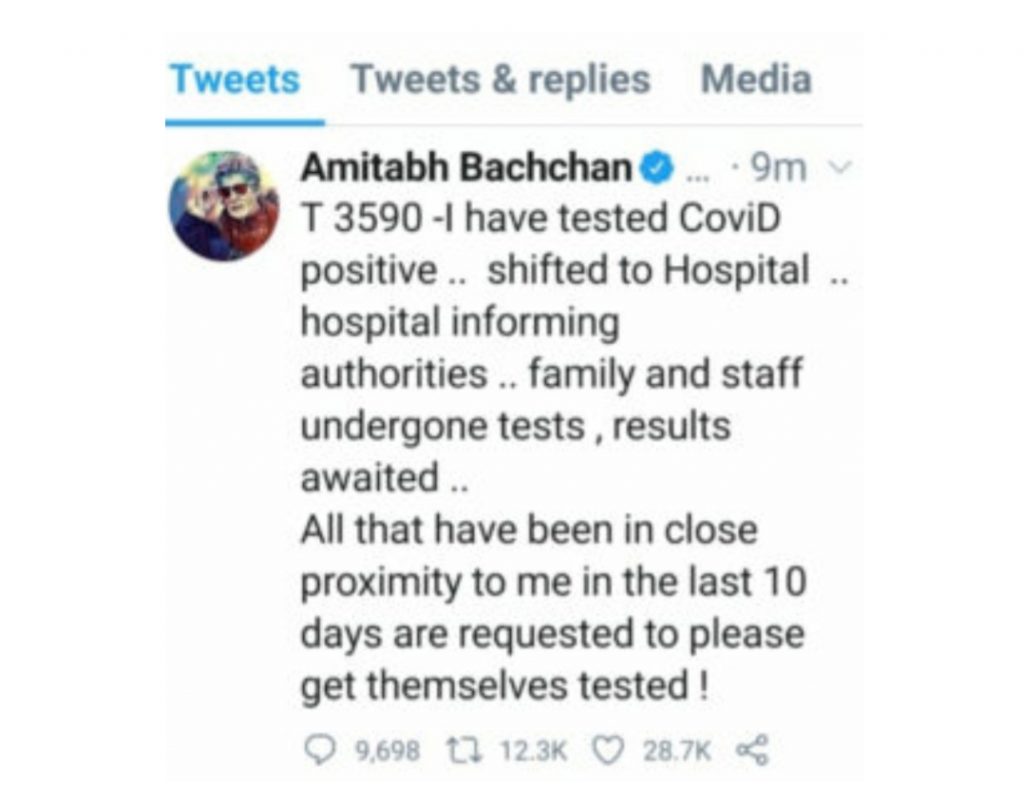The width and height of the screenshot is (1024, 806).
Task: Click the Amitabh Bachchan display name
Action: pos(466,168)
